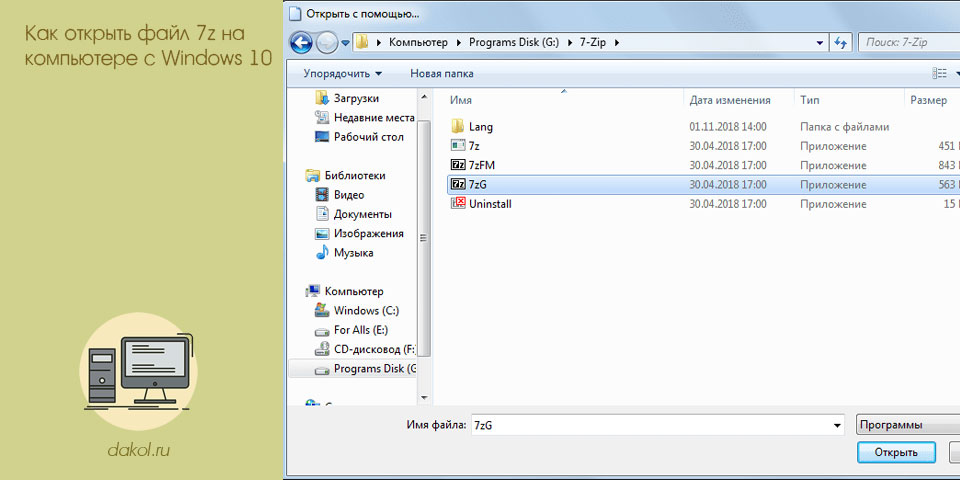960x480 pixels.
Task: Click the folder icon in address bar
Action: (x=362, y=43)
